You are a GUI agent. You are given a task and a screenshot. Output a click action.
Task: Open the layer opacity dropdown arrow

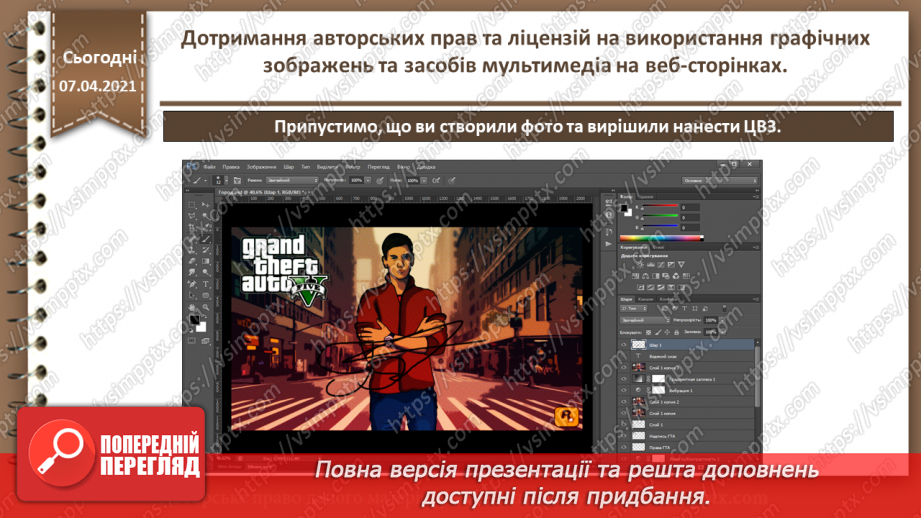click(x=722, y=320)
